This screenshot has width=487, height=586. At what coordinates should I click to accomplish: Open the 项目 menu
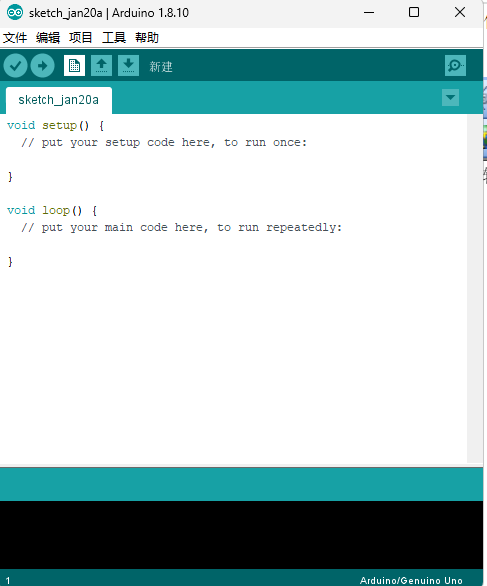click(x=81, y=37)
